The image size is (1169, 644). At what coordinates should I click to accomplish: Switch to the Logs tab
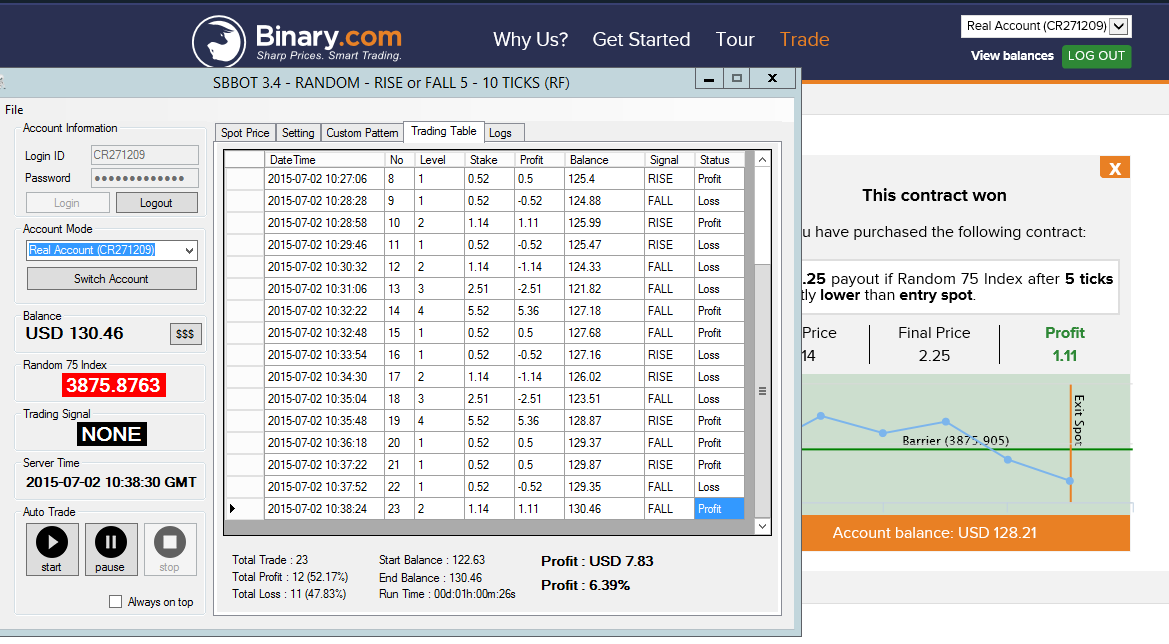(500, 133)
